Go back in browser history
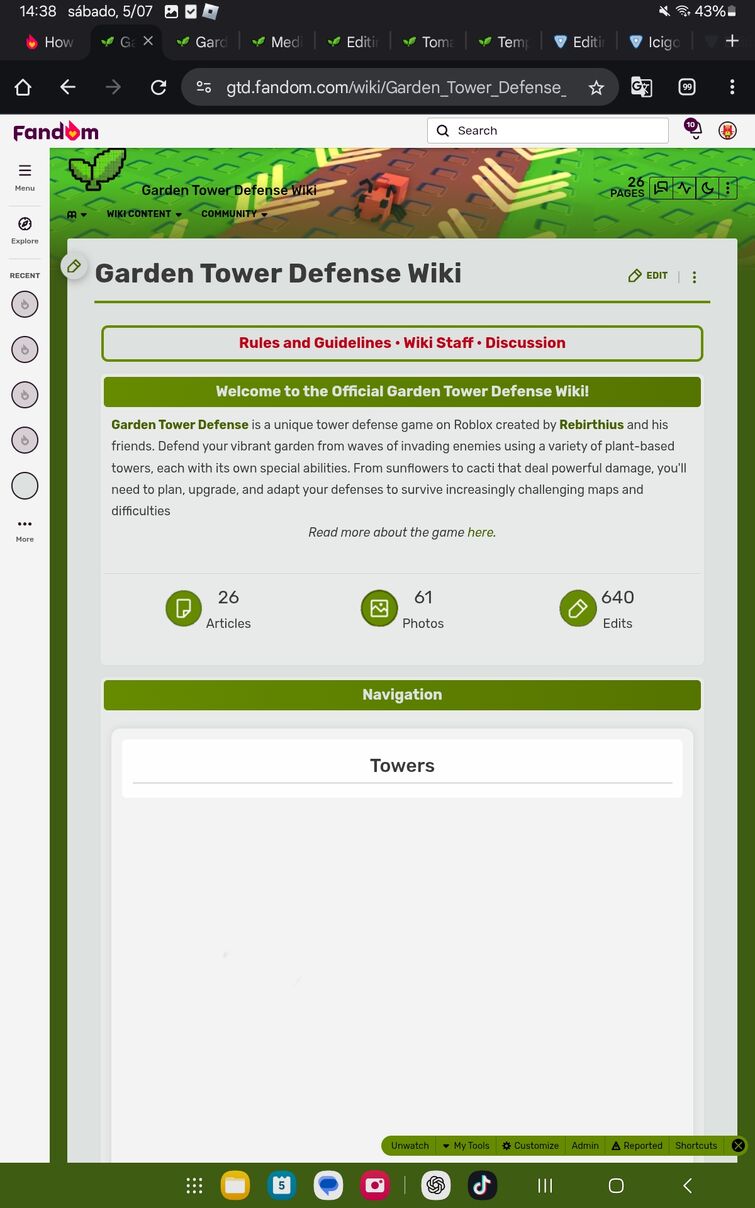Image resolution: width=755 pixels, height=1208 pixels. 67,88
